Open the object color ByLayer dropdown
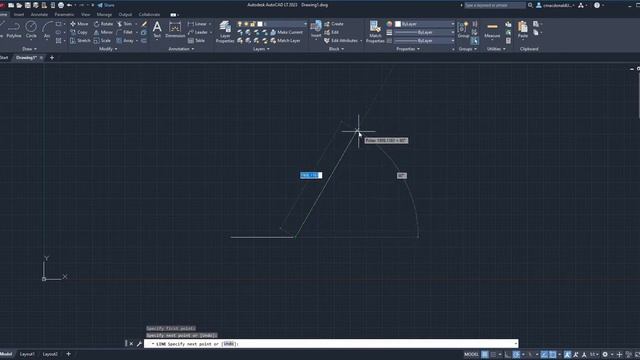 pos(424,24)
